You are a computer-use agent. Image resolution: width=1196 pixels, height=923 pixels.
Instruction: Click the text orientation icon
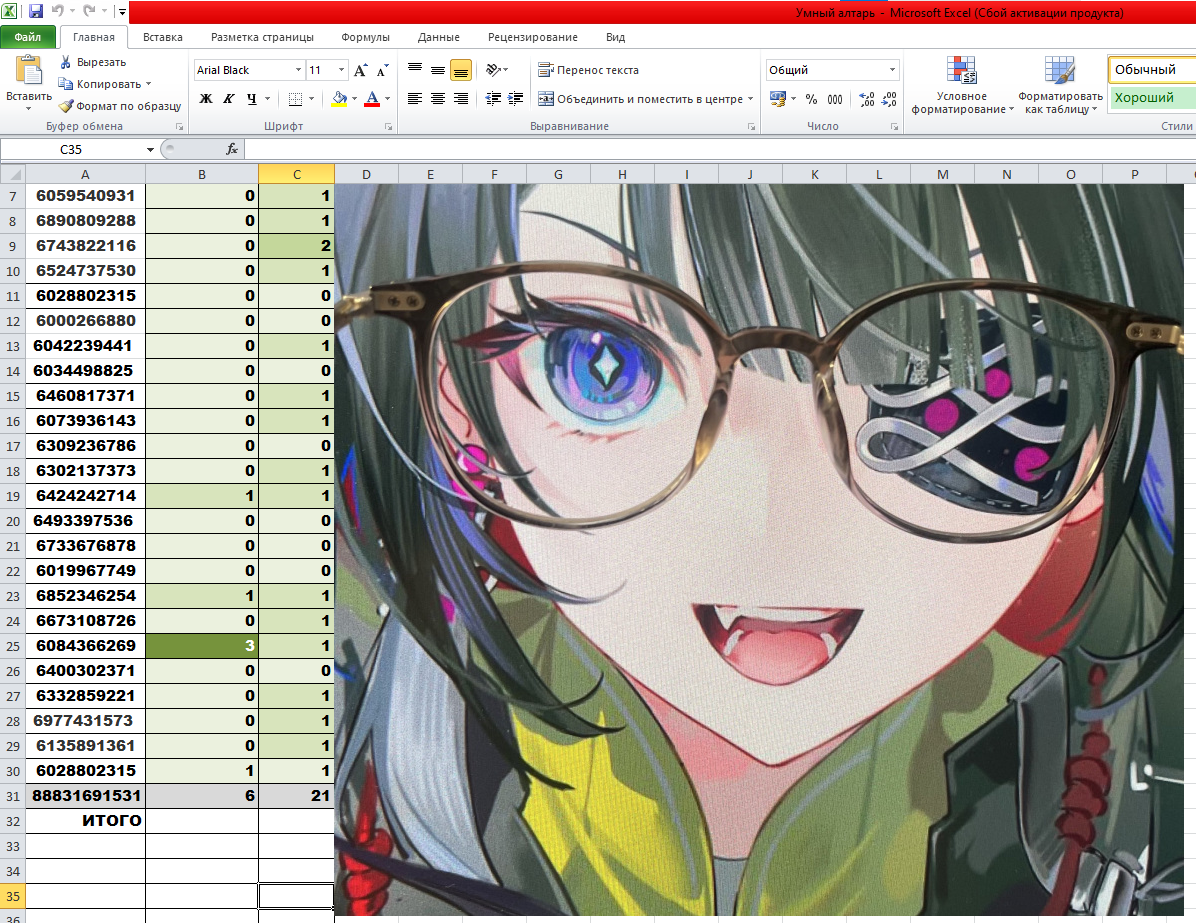pos(494,70)
